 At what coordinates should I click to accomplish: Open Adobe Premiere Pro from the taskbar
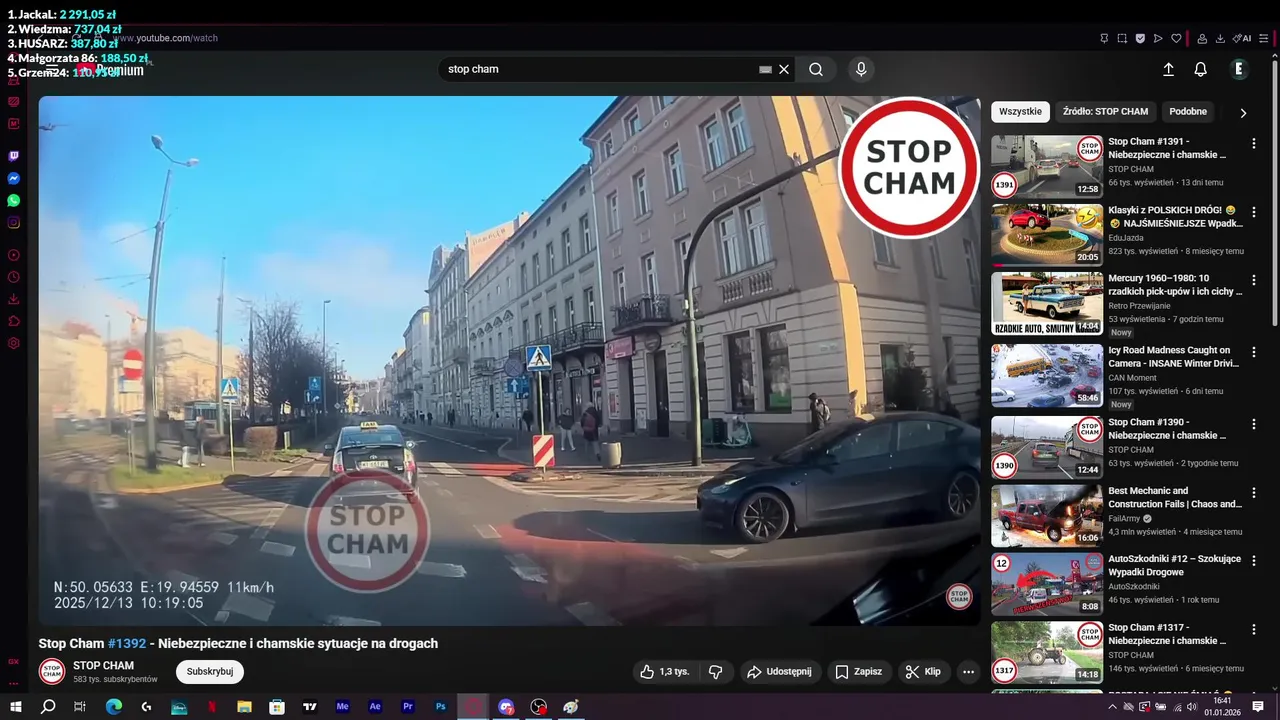[x=408, y=707]
